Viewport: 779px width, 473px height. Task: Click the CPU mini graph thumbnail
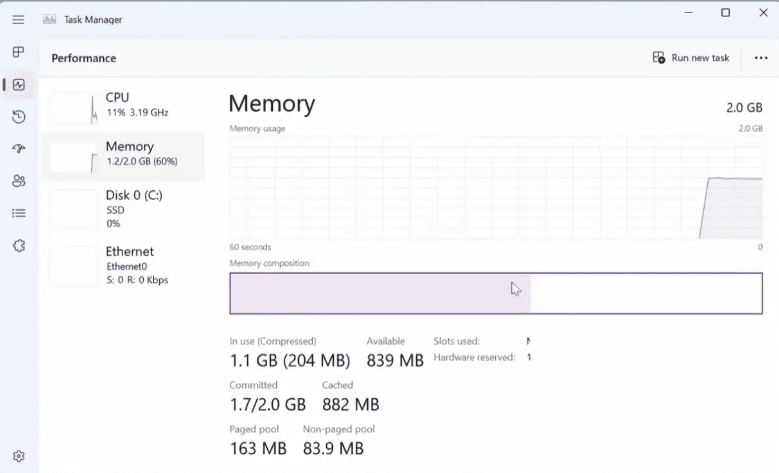(74, 108)
